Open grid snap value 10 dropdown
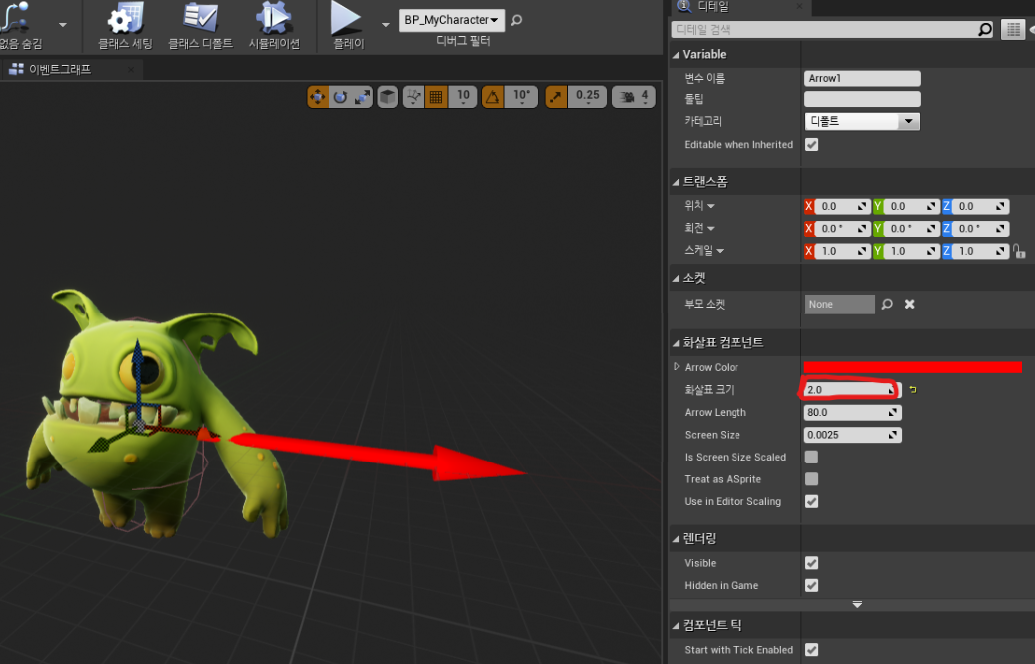 coord(463,97)
